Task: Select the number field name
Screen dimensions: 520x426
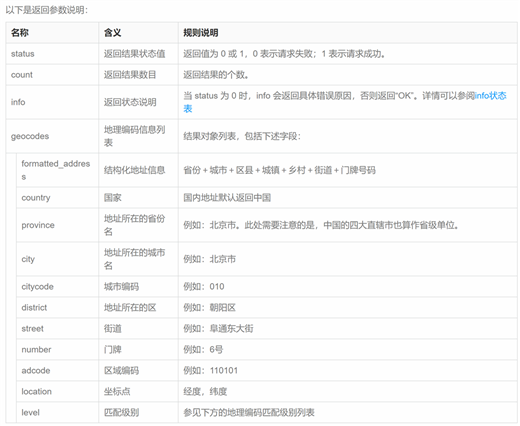Action: click(36, 349)
